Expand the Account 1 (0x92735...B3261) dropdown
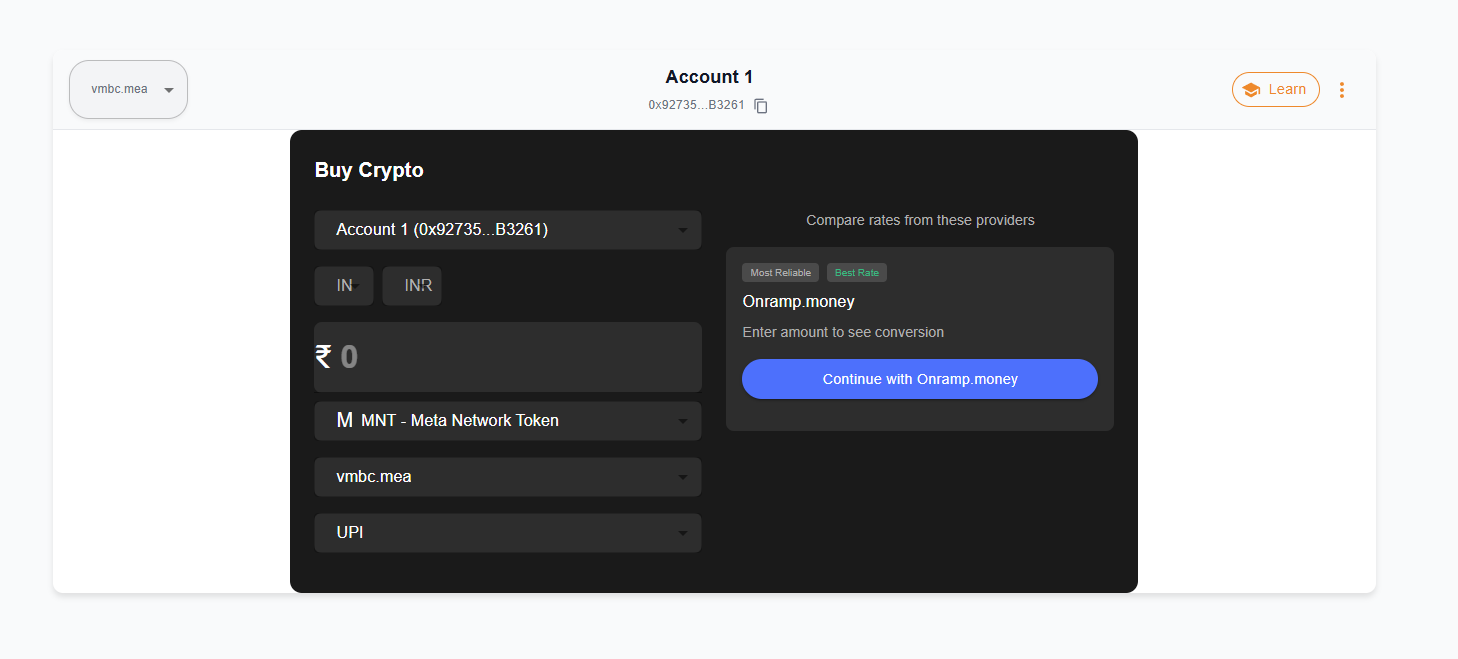The width and height of the screenshot is (1458, 659). tap(507, 230)
